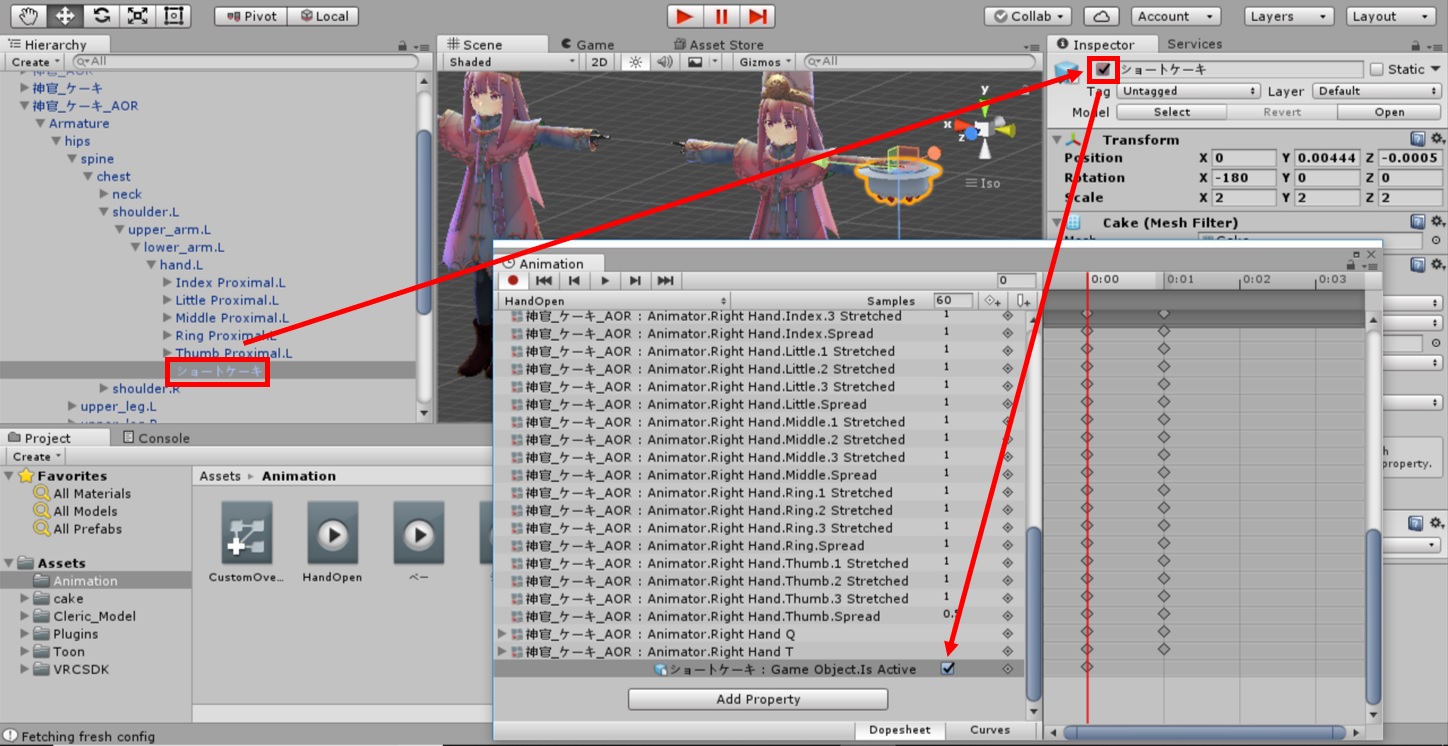Click the cloud services icon
Image resolution: width=1448 pixels, height=746 pixels.
point(1101,16)
